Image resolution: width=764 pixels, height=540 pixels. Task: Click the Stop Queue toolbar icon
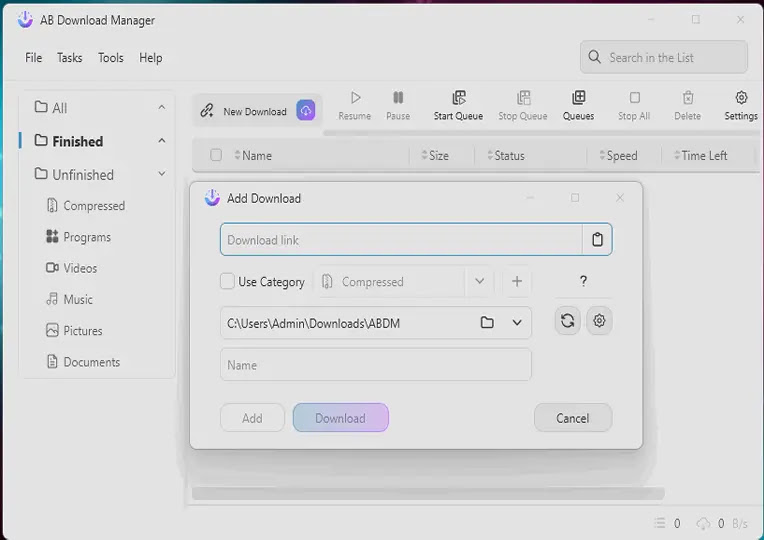tap(523, 98)
